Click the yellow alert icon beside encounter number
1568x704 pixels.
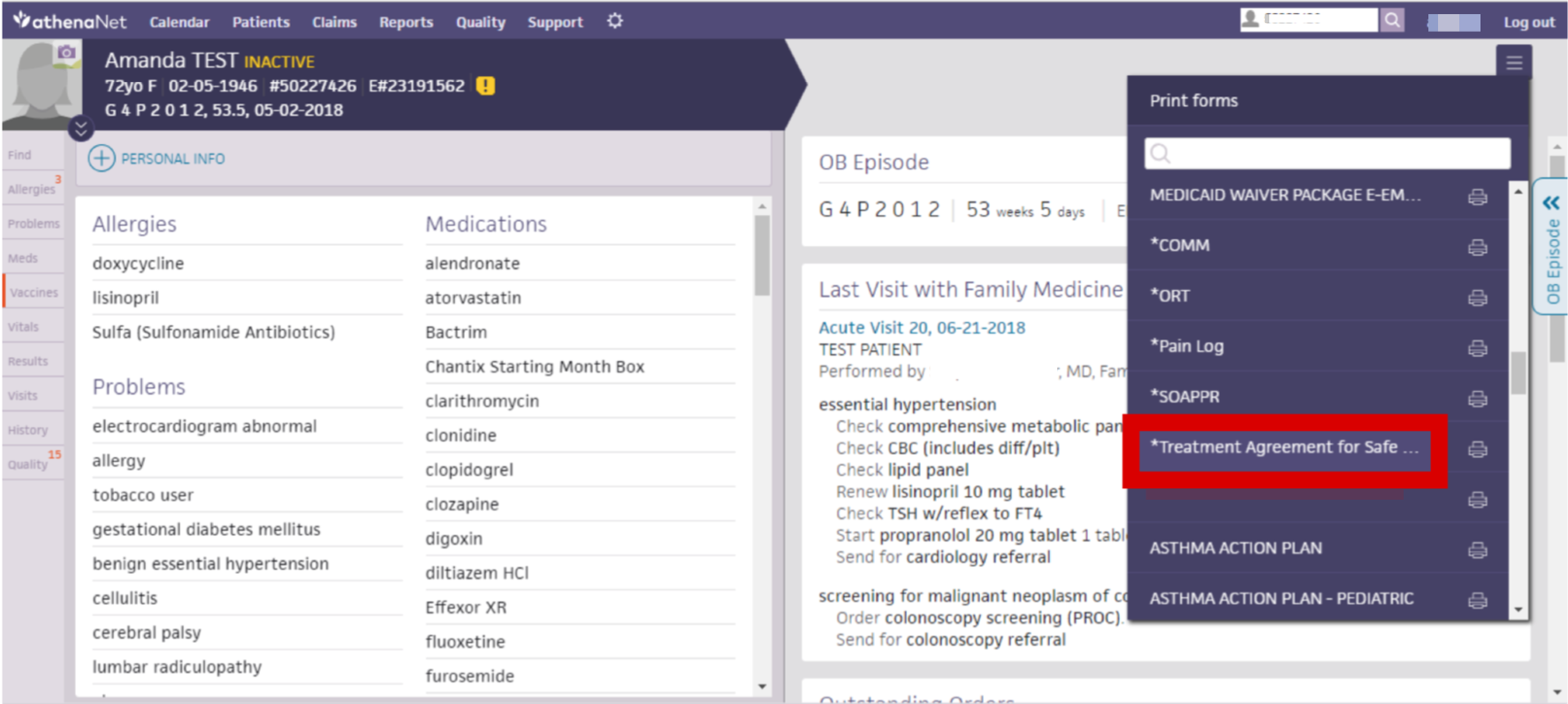tap(485, 86)
